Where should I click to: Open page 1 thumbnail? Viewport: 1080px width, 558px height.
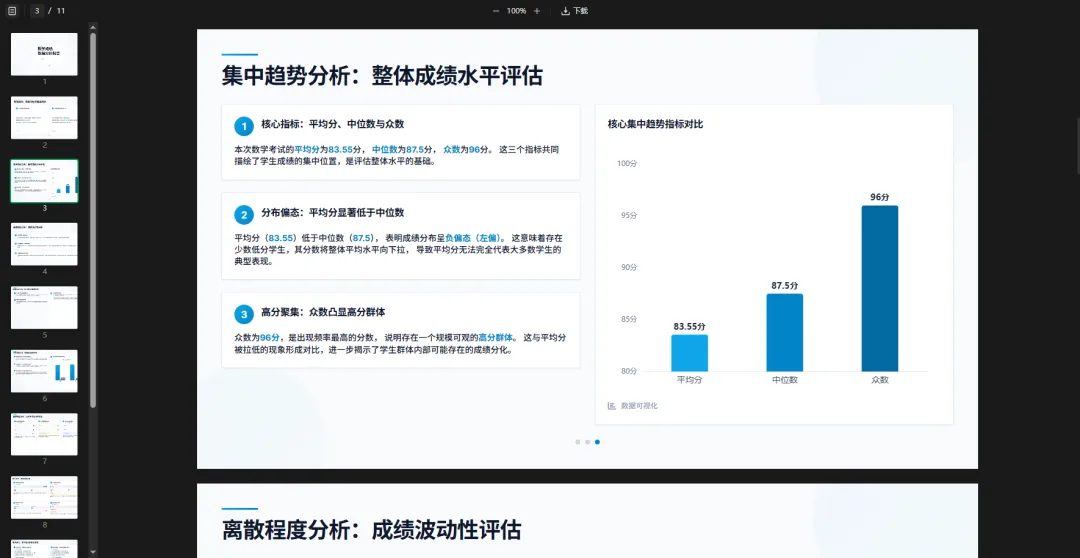[x=44, y=54]
